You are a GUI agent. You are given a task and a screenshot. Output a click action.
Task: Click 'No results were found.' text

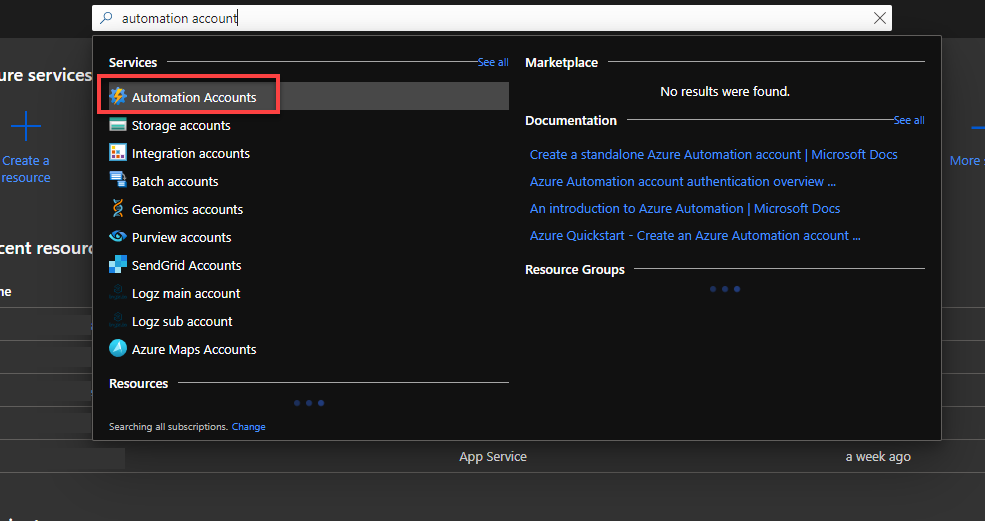click(x=725, y=92)
